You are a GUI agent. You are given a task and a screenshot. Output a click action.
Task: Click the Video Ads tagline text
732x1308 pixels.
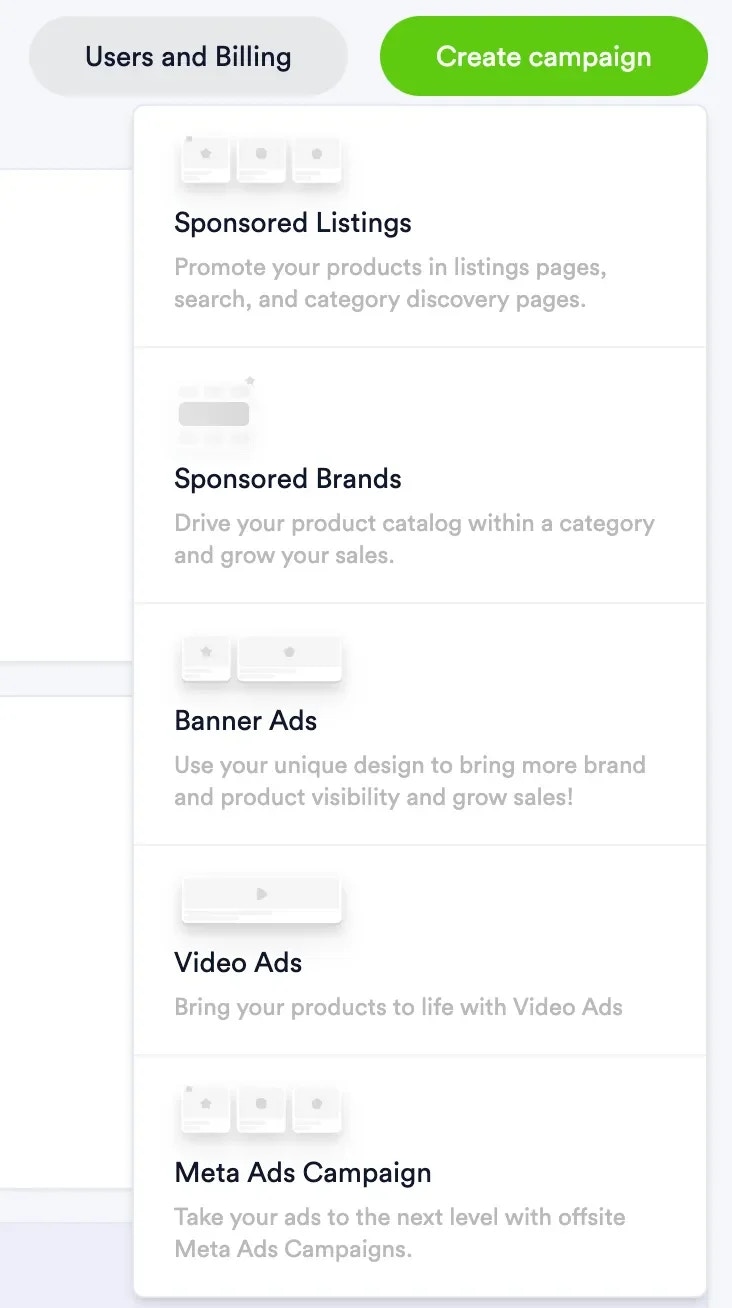[x=397, y=1007]
